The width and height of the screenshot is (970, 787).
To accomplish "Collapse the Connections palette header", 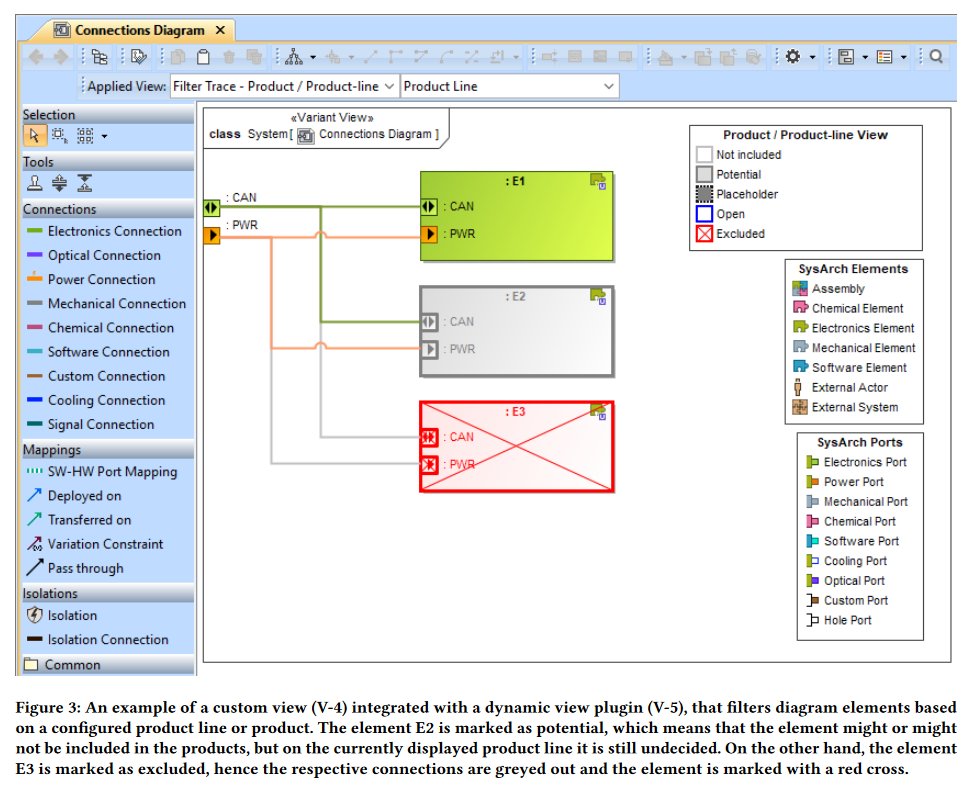I will [108, 209].
